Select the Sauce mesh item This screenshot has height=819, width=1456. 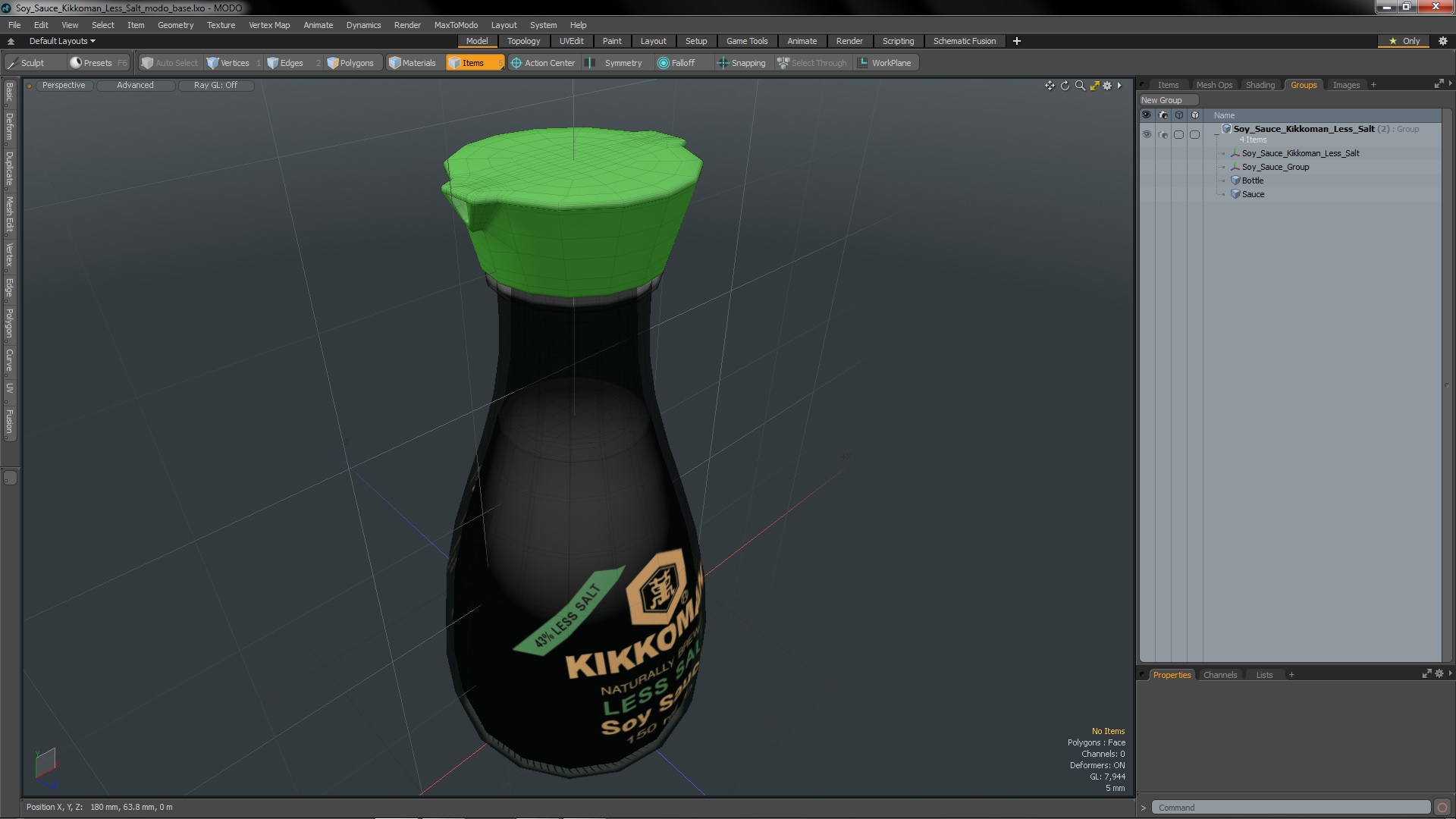[x=1252, y=194]
